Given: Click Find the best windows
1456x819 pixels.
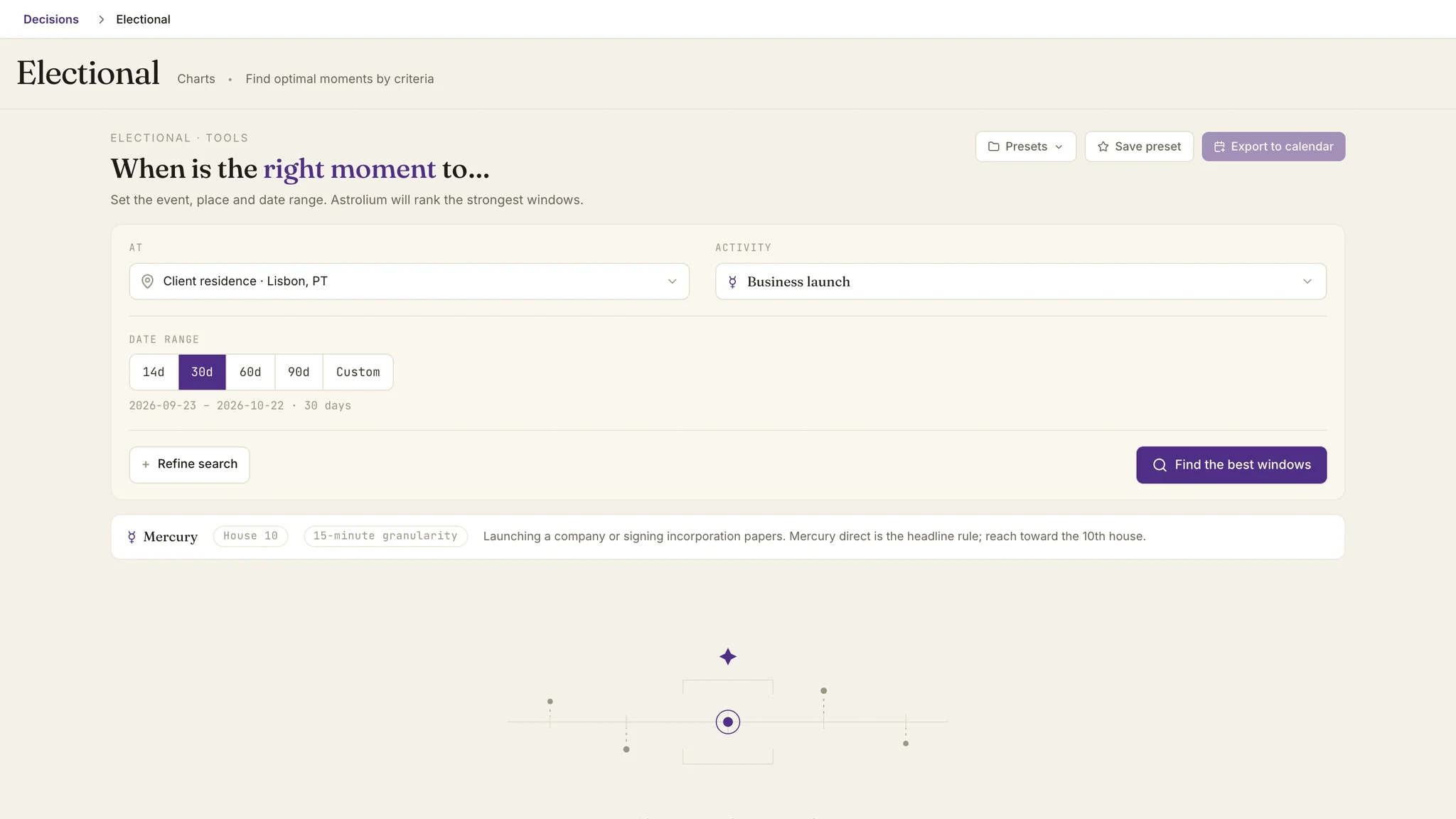Looking at the screenshot, I should (x=1231, y=465).
